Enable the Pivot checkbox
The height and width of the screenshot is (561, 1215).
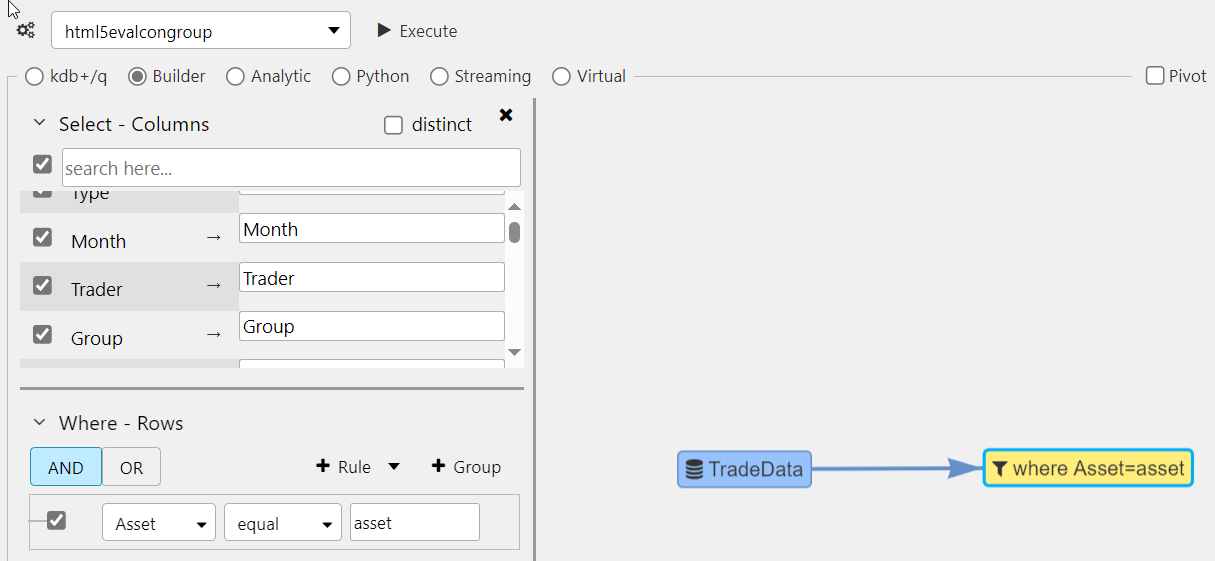[1155, 76]
